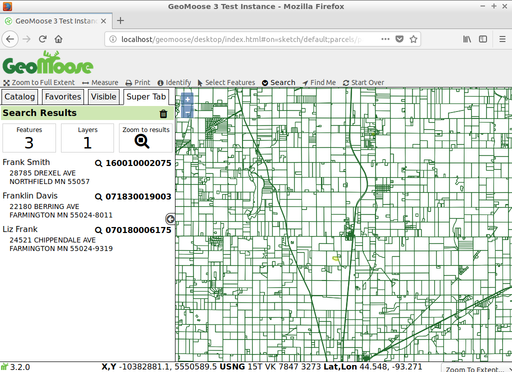
Task: Select the Liz Frank result
Action: tap(20, 229)
